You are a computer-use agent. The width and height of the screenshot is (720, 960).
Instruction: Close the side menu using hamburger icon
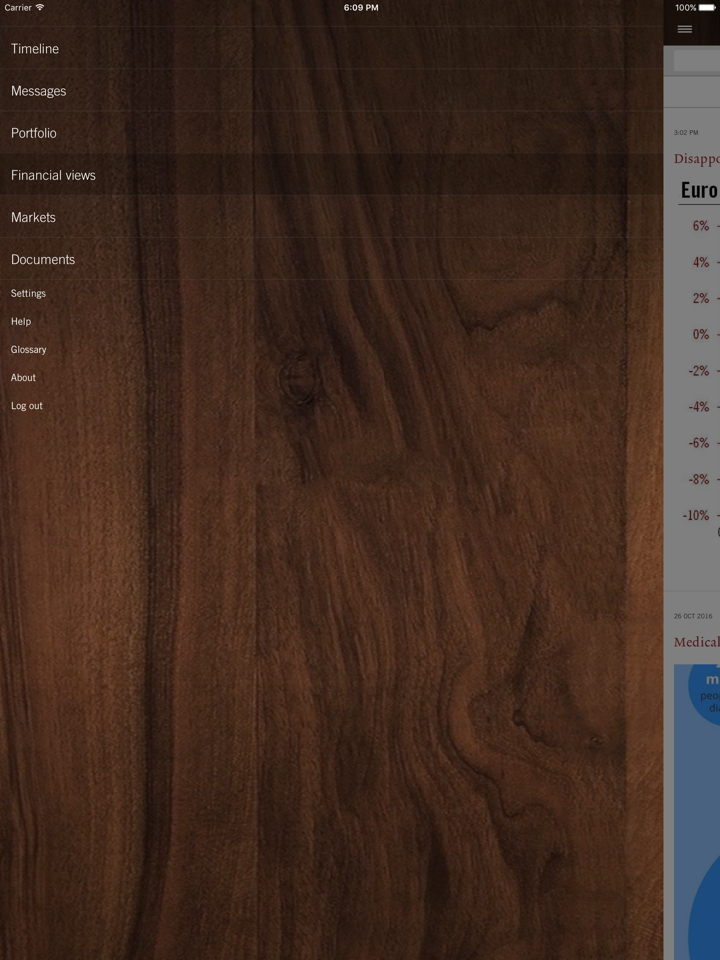(x=684, y=29)
